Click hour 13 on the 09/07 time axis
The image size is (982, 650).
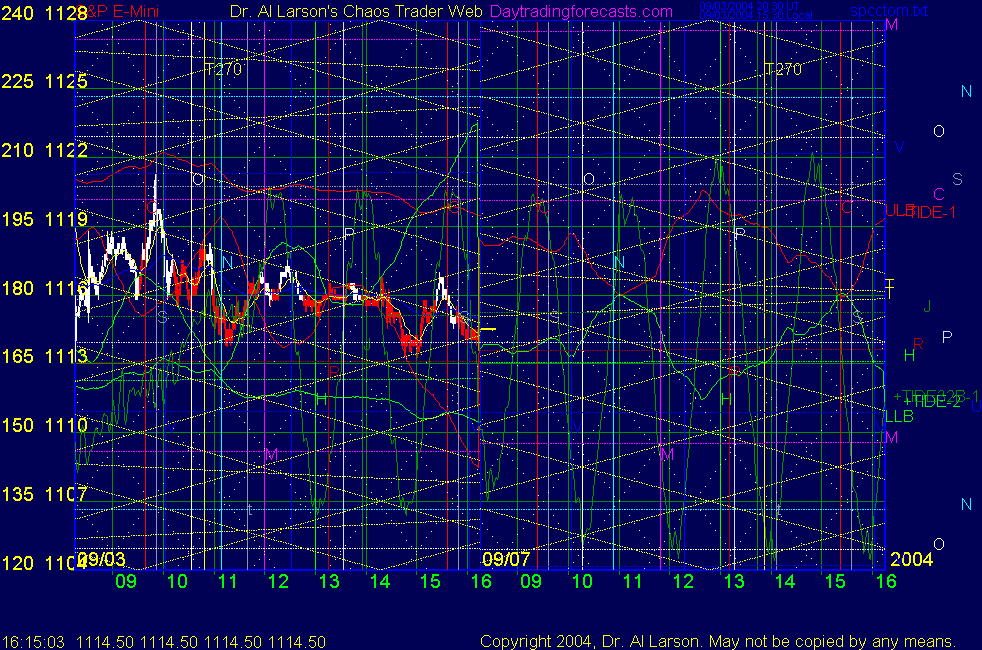point(734,581)
